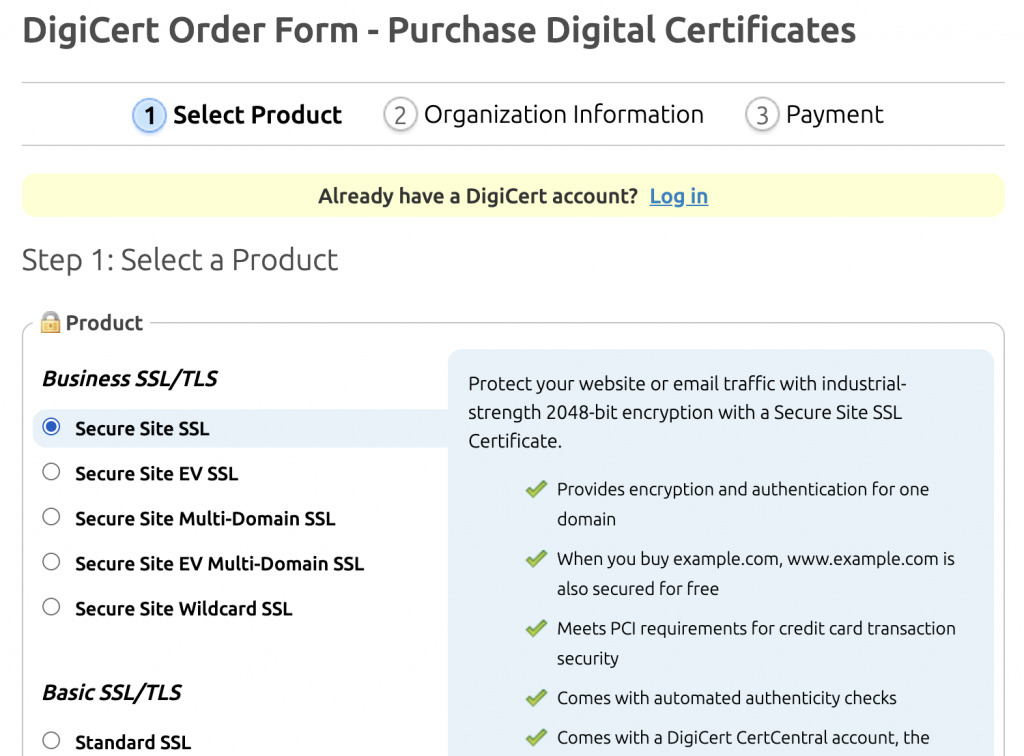Click the Log in link
Viewport: 1024px width, 756px height.
point(679,196)
